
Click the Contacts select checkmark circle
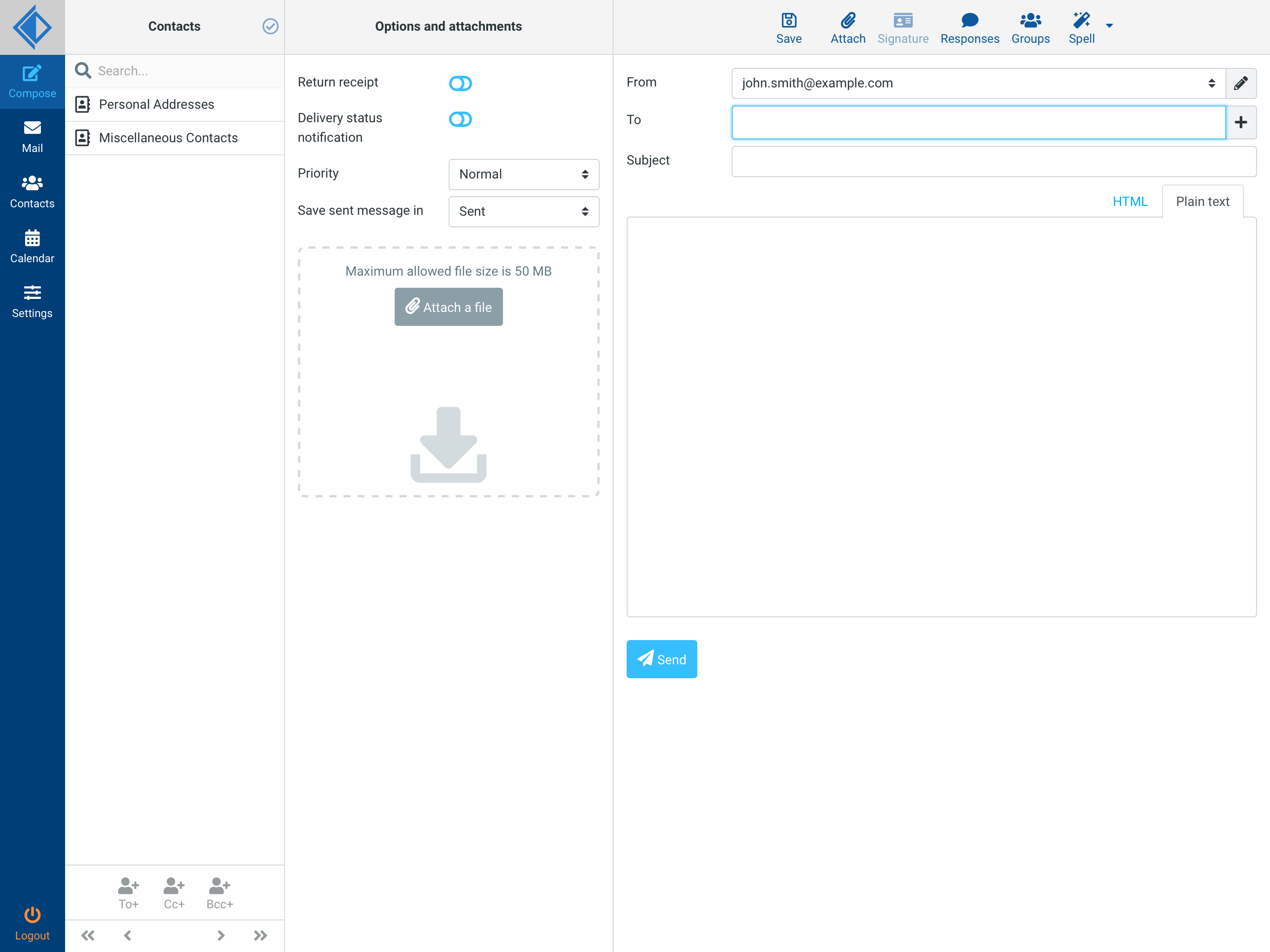pos(271,26)
